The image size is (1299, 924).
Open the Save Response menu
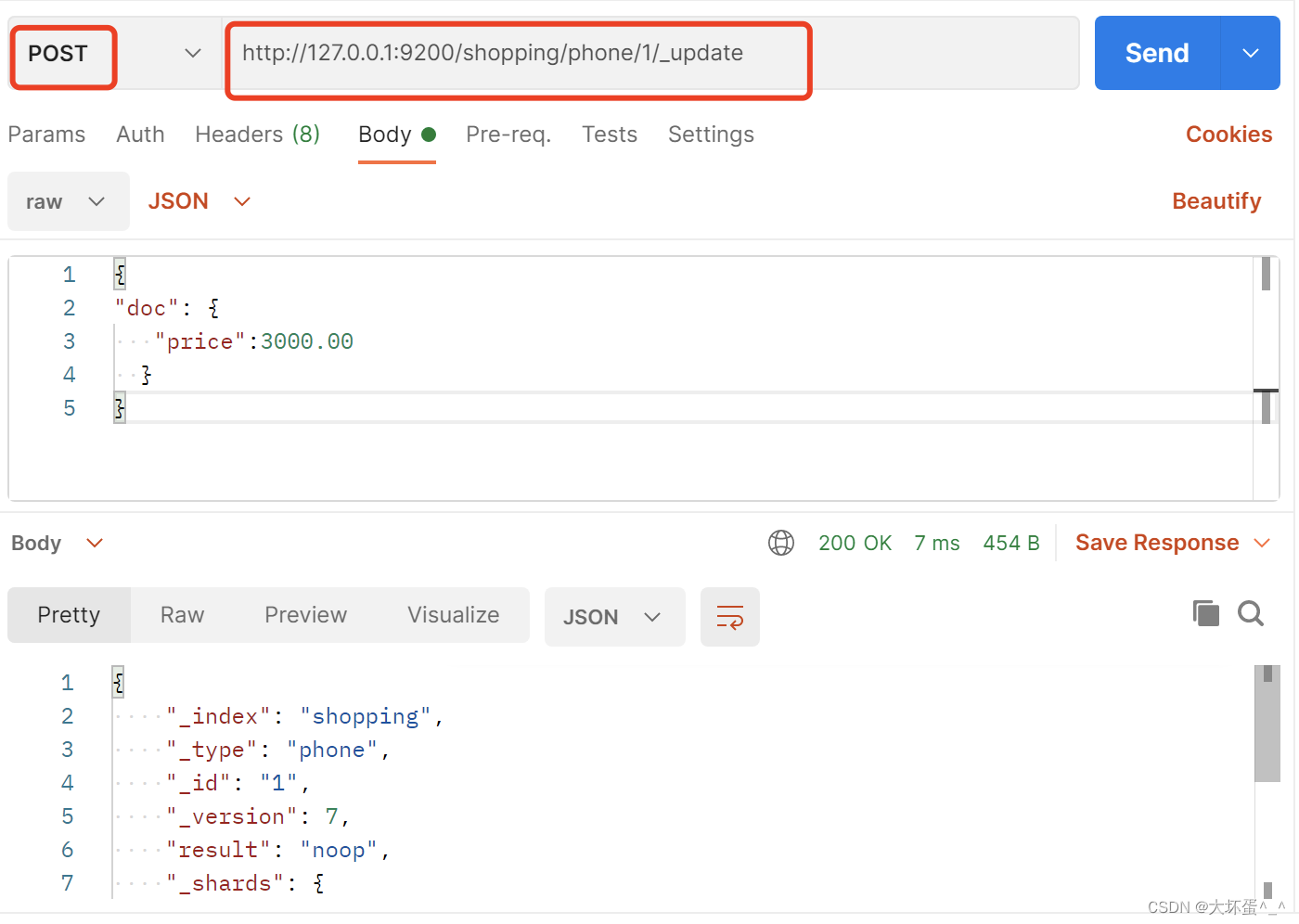pyautogui.click(x=1172, y=543)
